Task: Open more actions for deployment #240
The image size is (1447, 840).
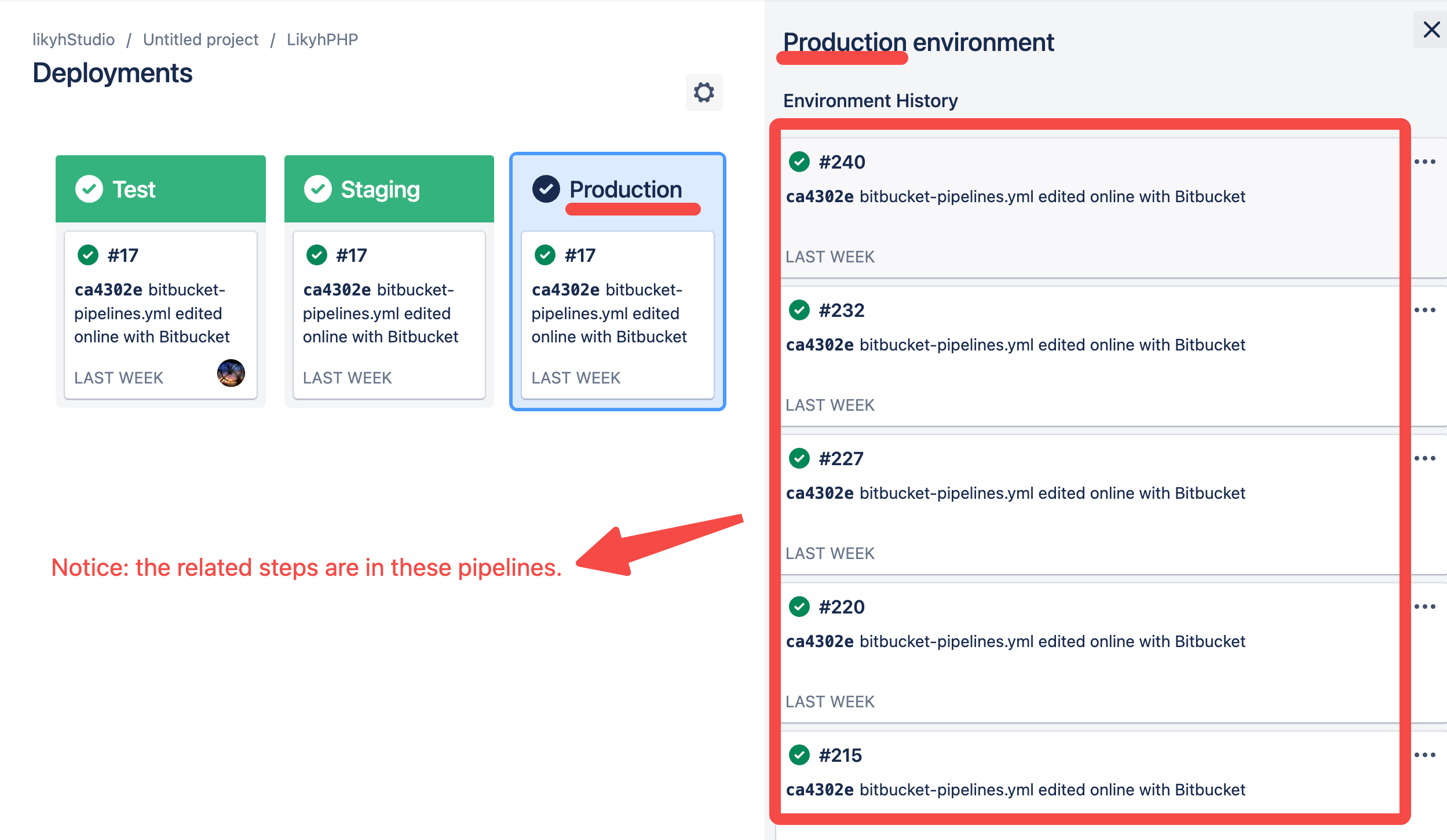Action: click(x=1424, y=162)
